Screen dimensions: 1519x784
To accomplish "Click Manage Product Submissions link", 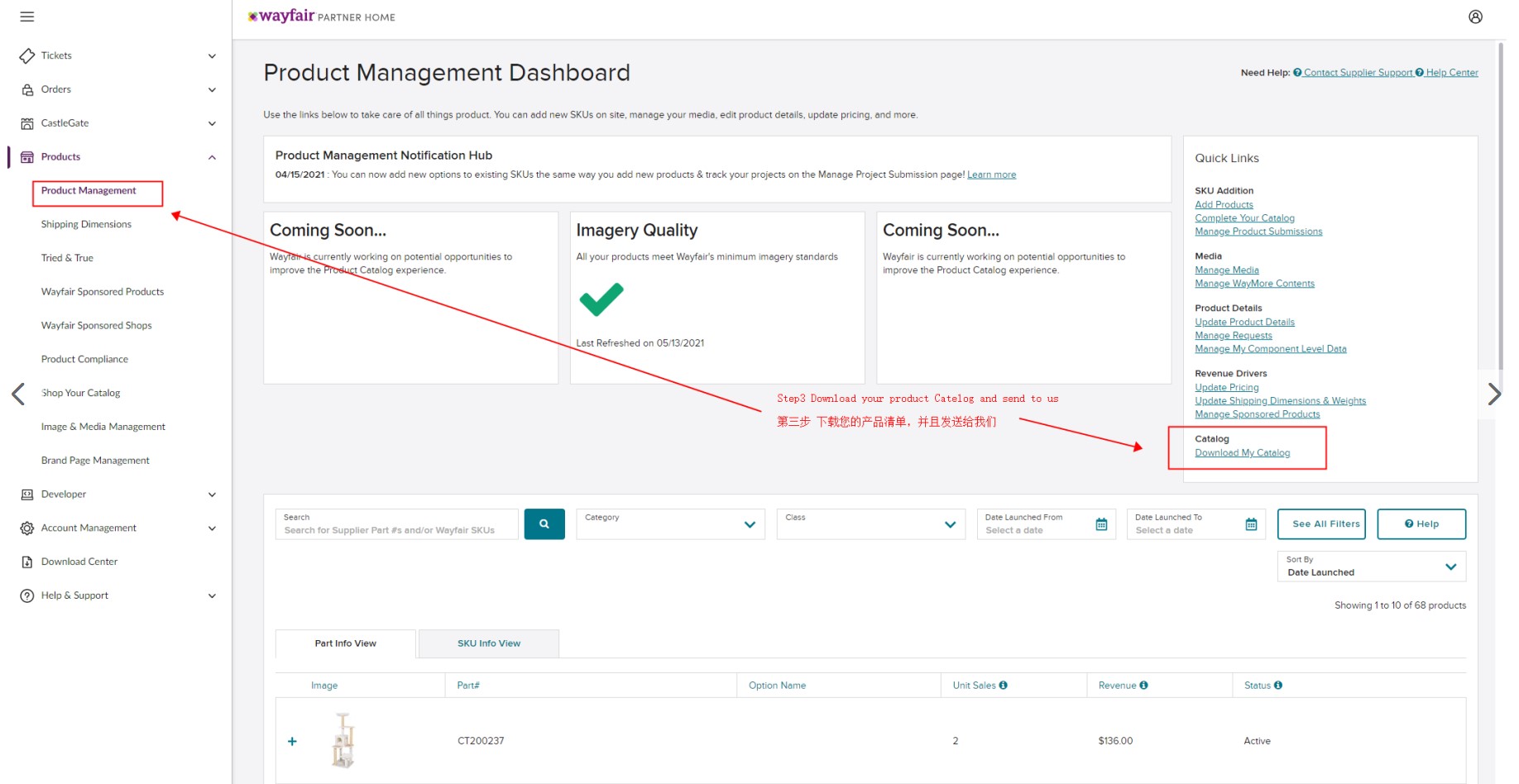I will tap(1258, 232).
